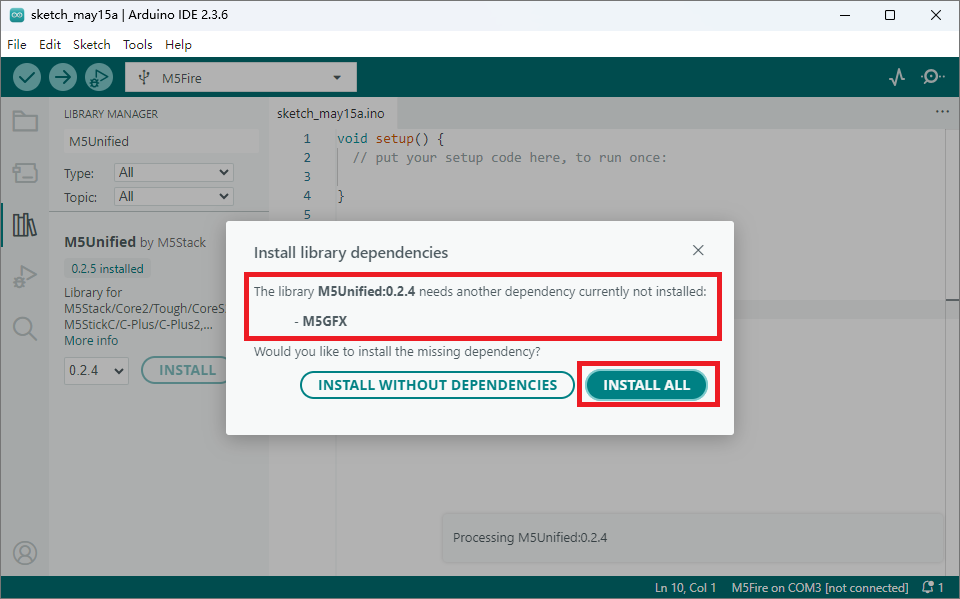
Task: Open the M5Fire board selector dropdown
Action: click(241, 78)
